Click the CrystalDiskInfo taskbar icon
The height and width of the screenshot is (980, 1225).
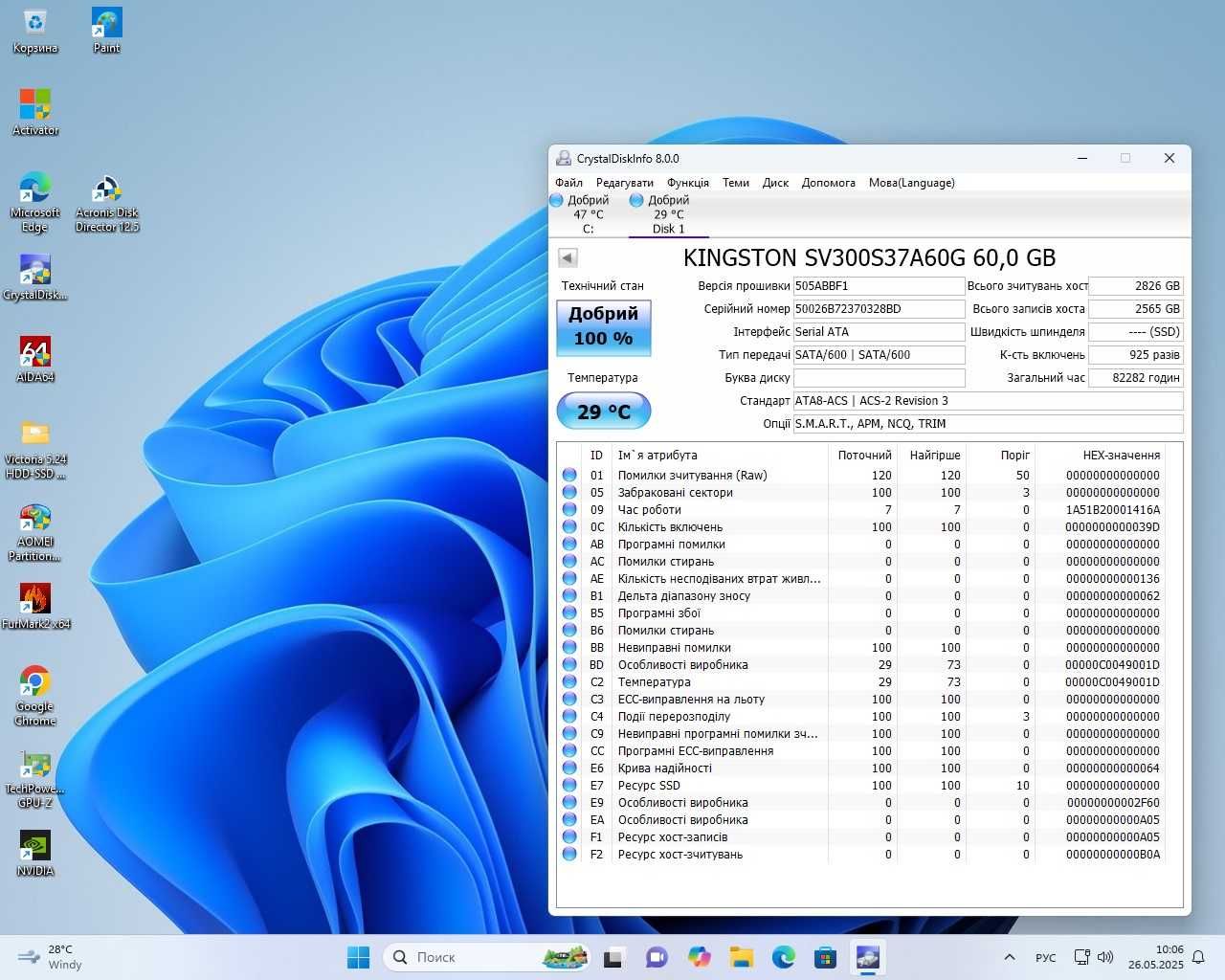(868, 957)
